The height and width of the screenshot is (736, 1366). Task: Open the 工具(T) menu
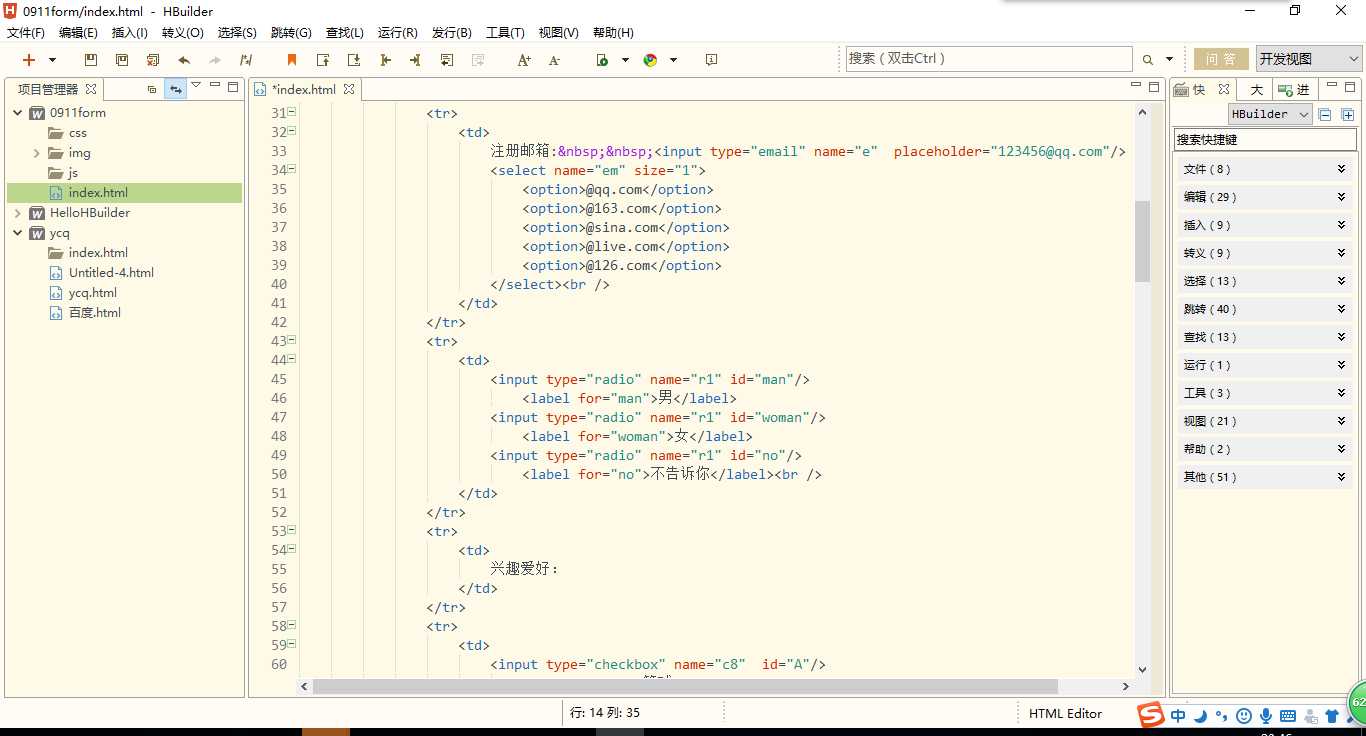505,33
